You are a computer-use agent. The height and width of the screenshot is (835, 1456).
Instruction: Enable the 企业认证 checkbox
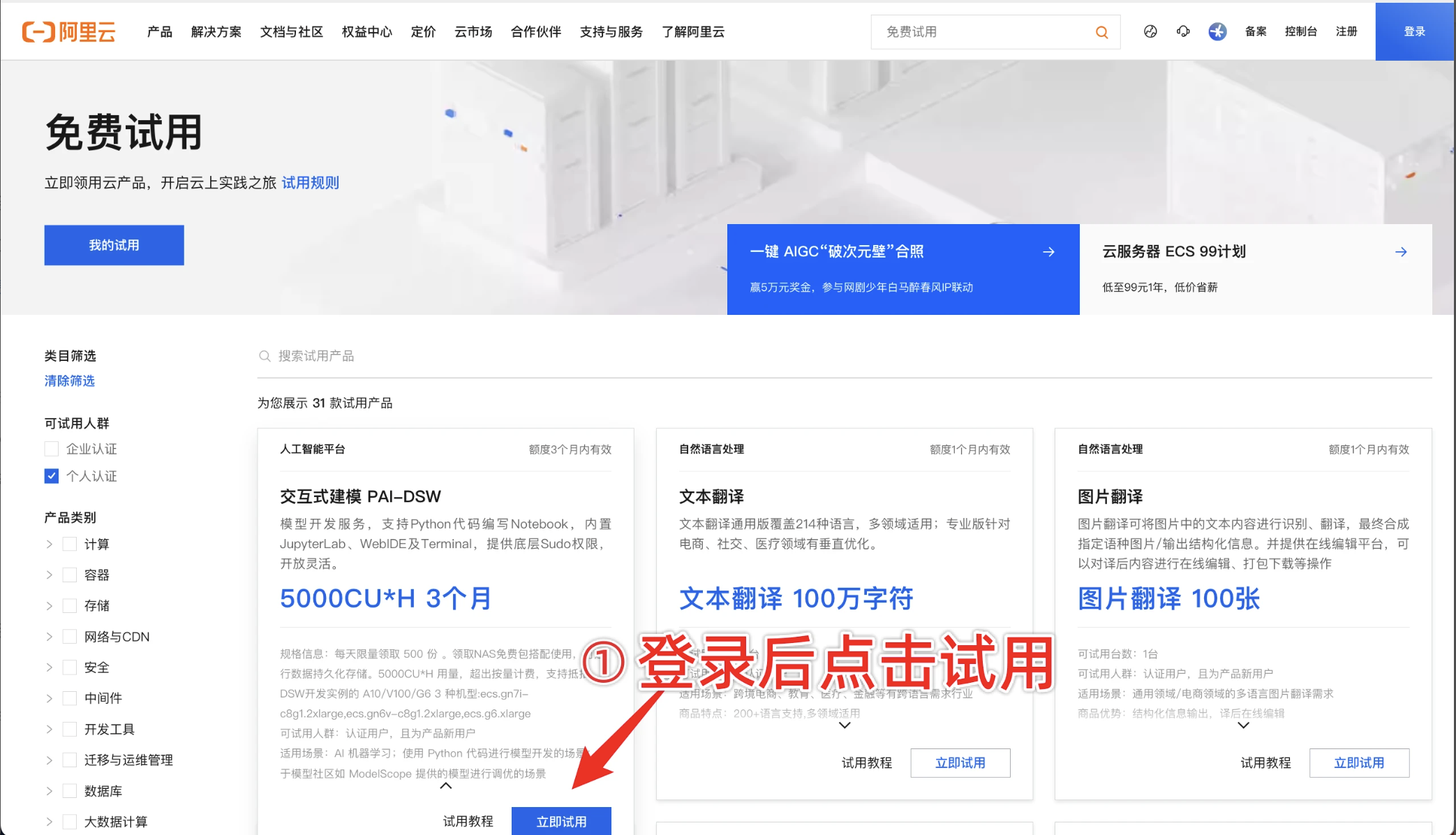pos(52,449)
